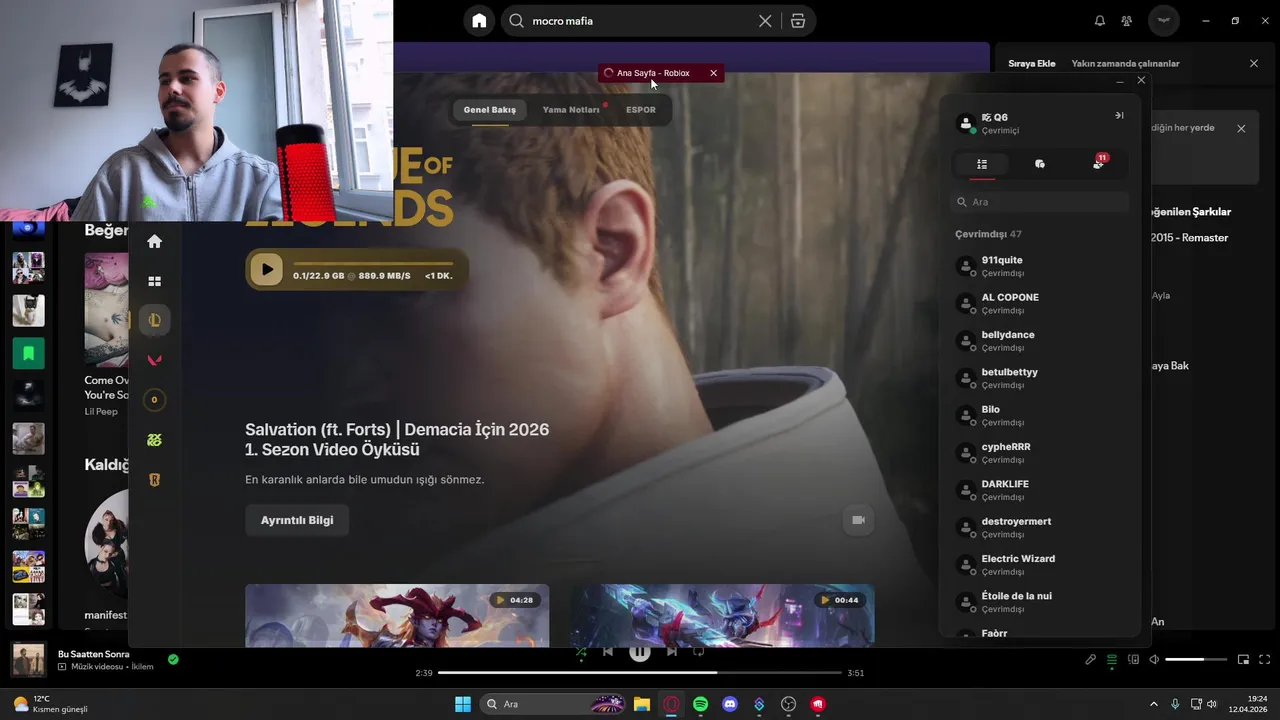Skip to next track in Spotify
Image resolution: width=1280 pixels, height=720 pixels.
[x=672, y=652]
